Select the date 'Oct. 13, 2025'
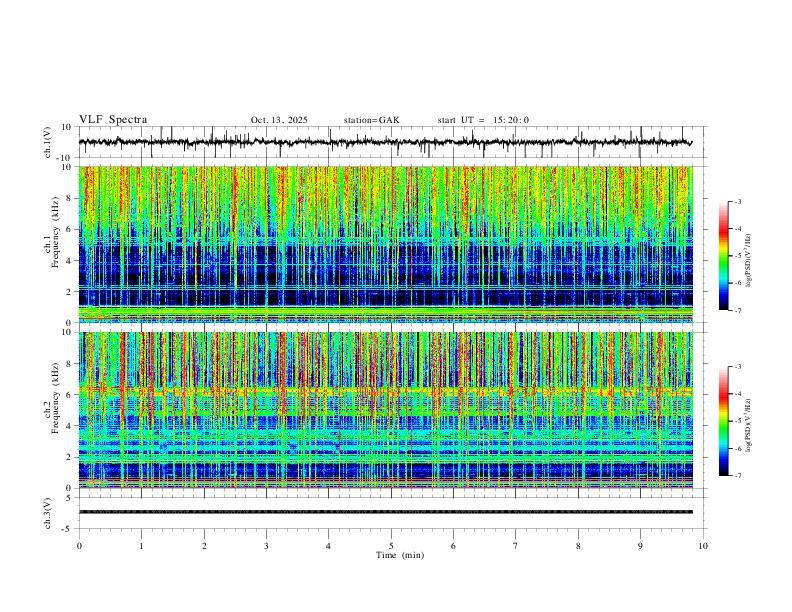The image size is (792, 612). pos(279,120)
